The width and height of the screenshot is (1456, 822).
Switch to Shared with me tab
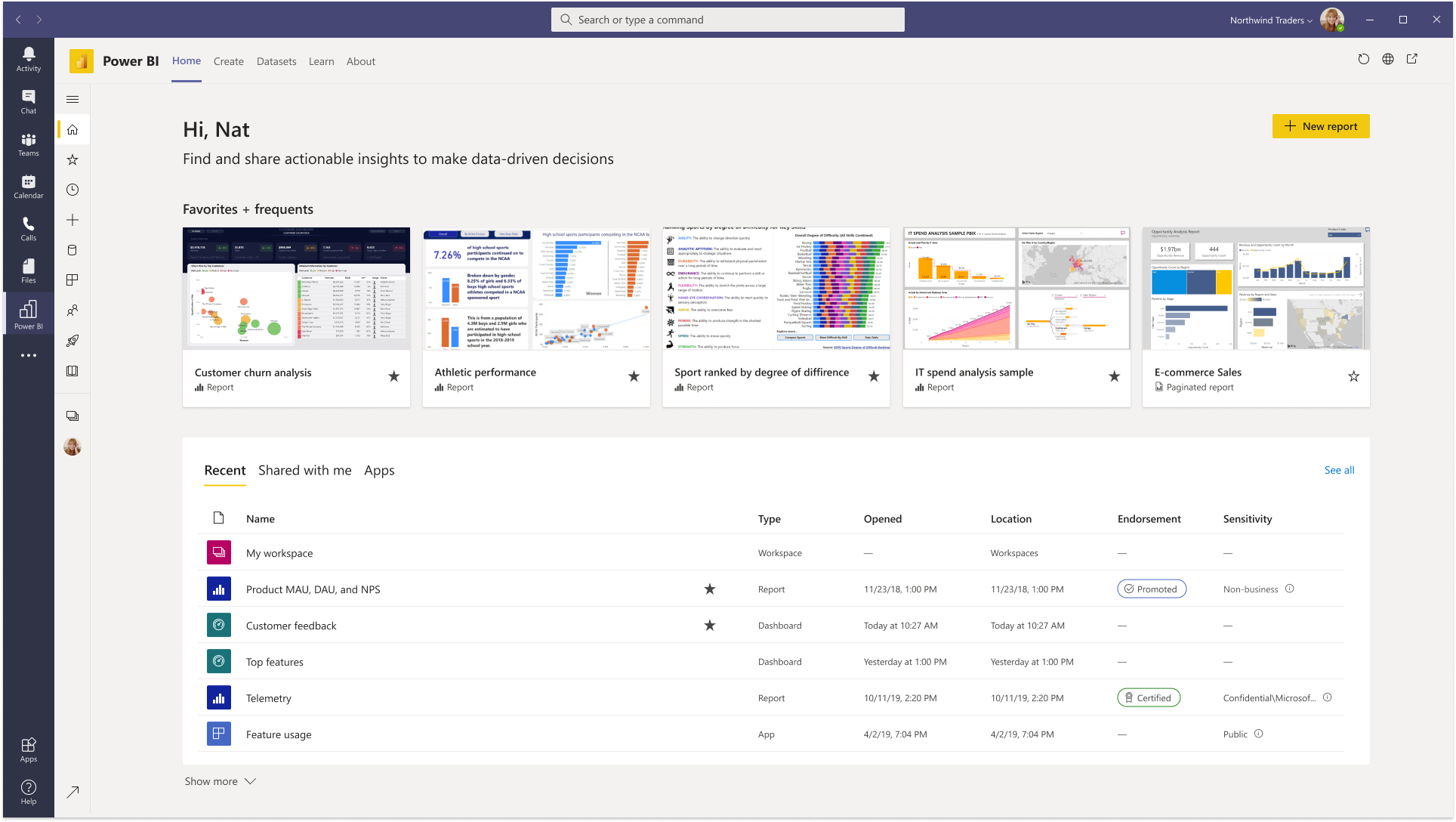(305, 470)
